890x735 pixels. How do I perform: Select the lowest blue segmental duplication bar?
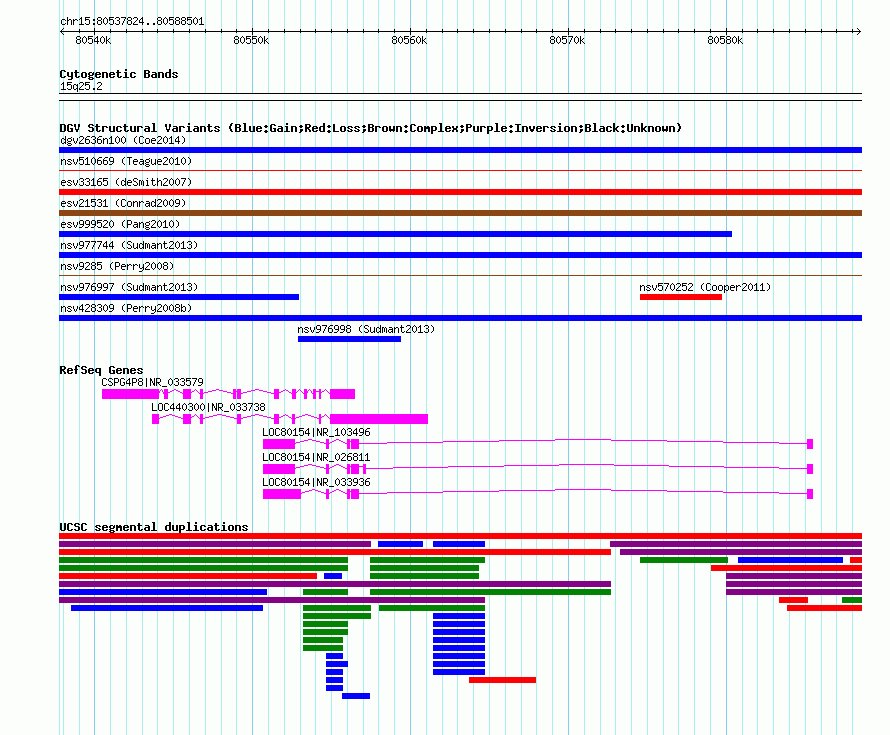click(x=356, y=696)
